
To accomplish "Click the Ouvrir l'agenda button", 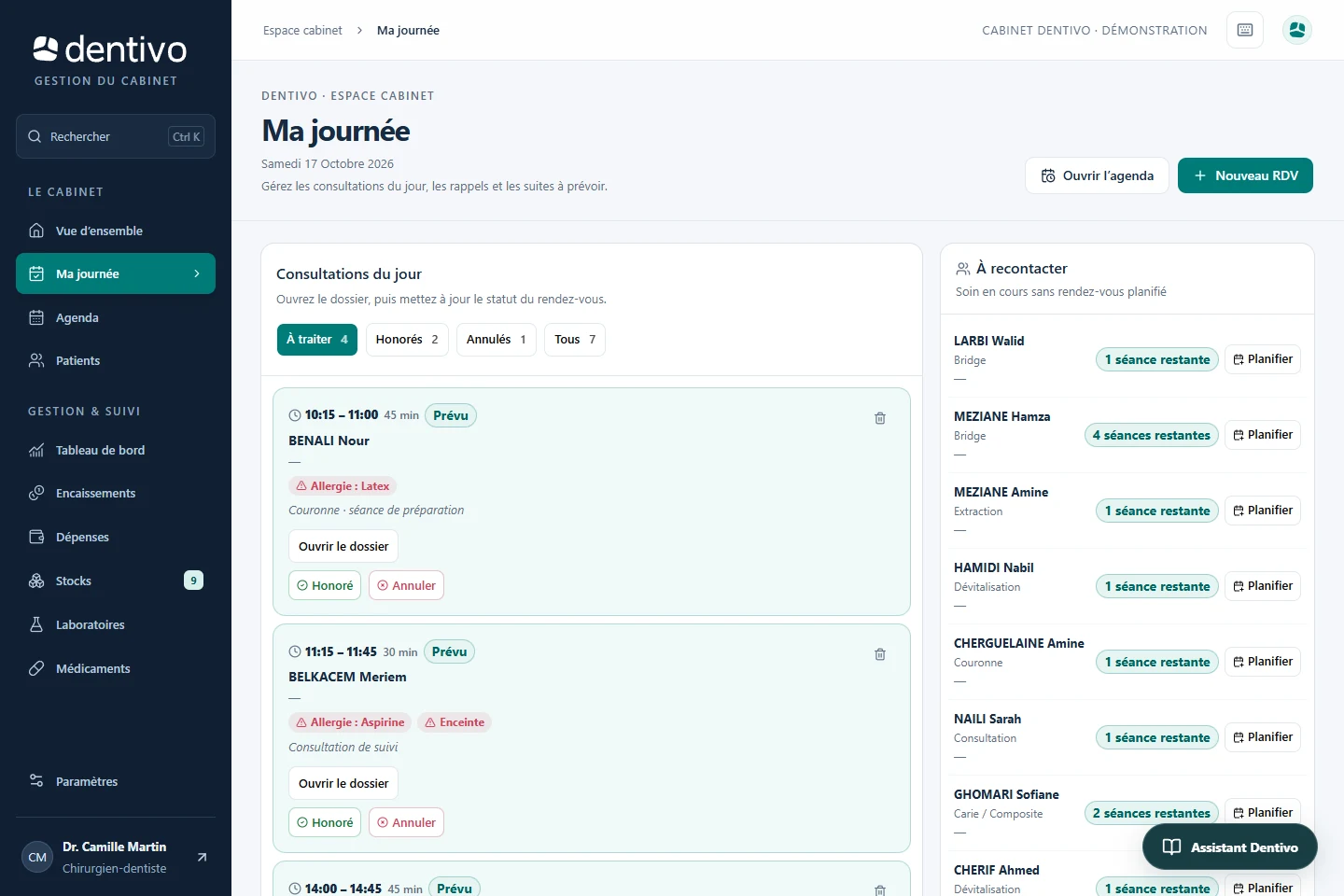I will (1097, 175).
